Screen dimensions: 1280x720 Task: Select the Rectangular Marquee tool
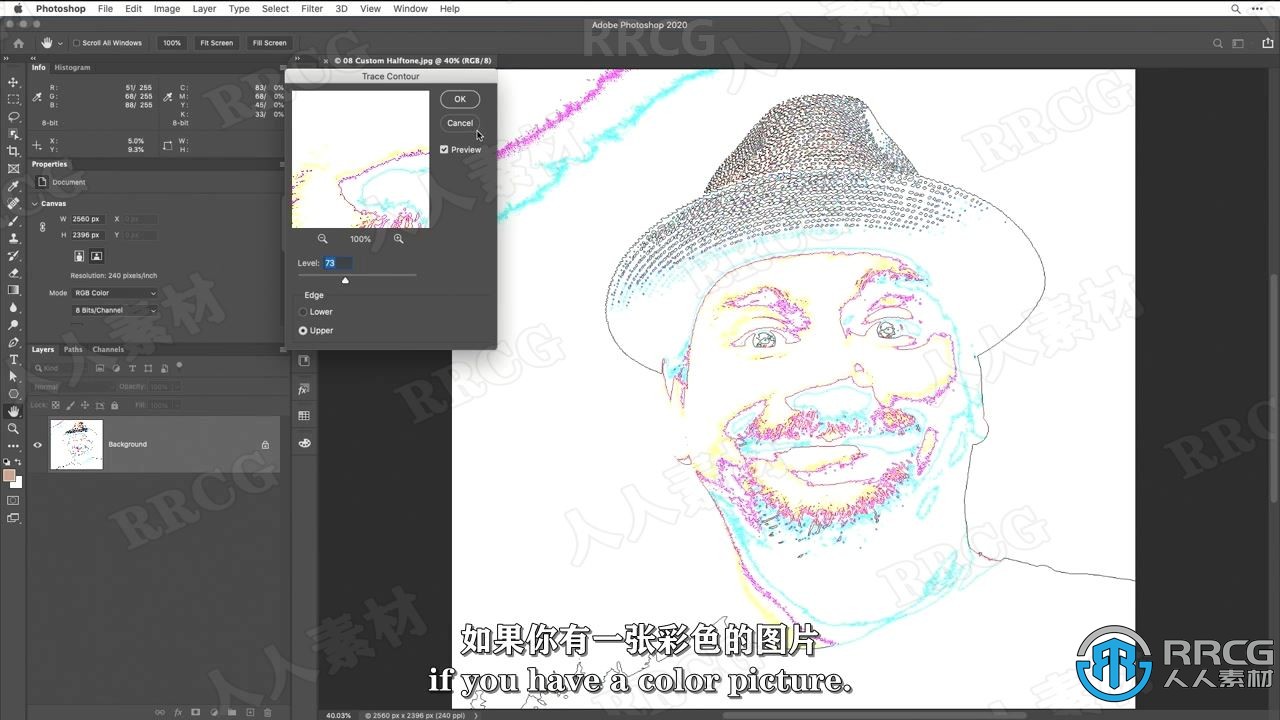(13, 99)
